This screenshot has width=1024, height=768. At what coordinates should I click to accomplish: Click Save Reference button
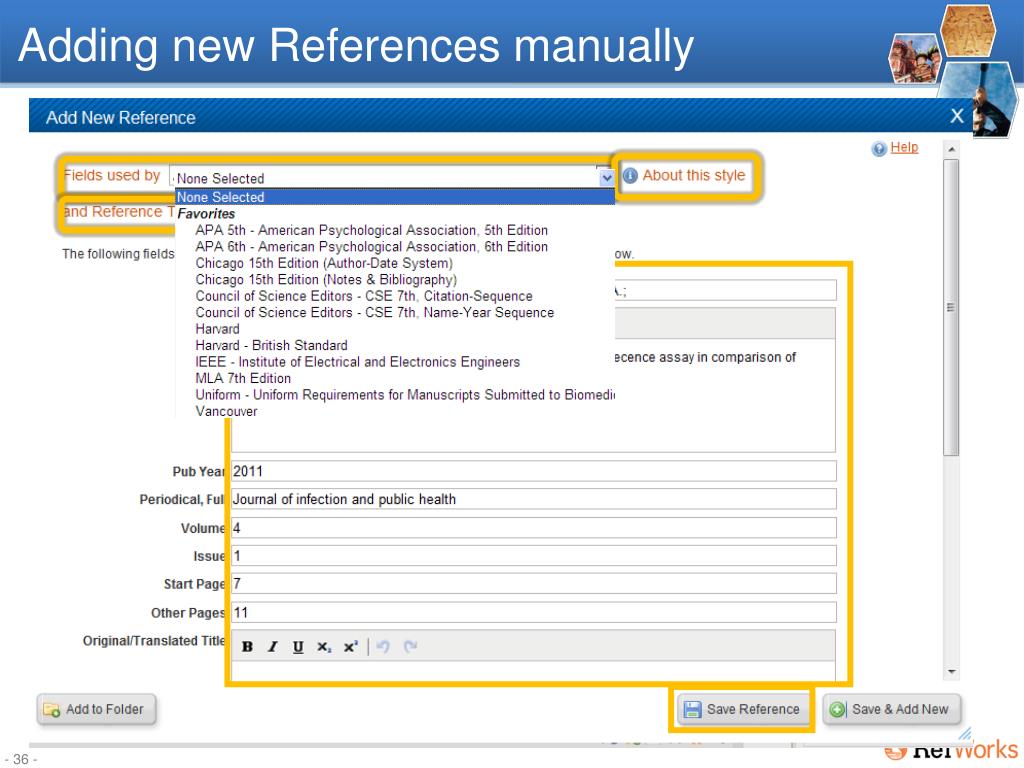point(741,710)
